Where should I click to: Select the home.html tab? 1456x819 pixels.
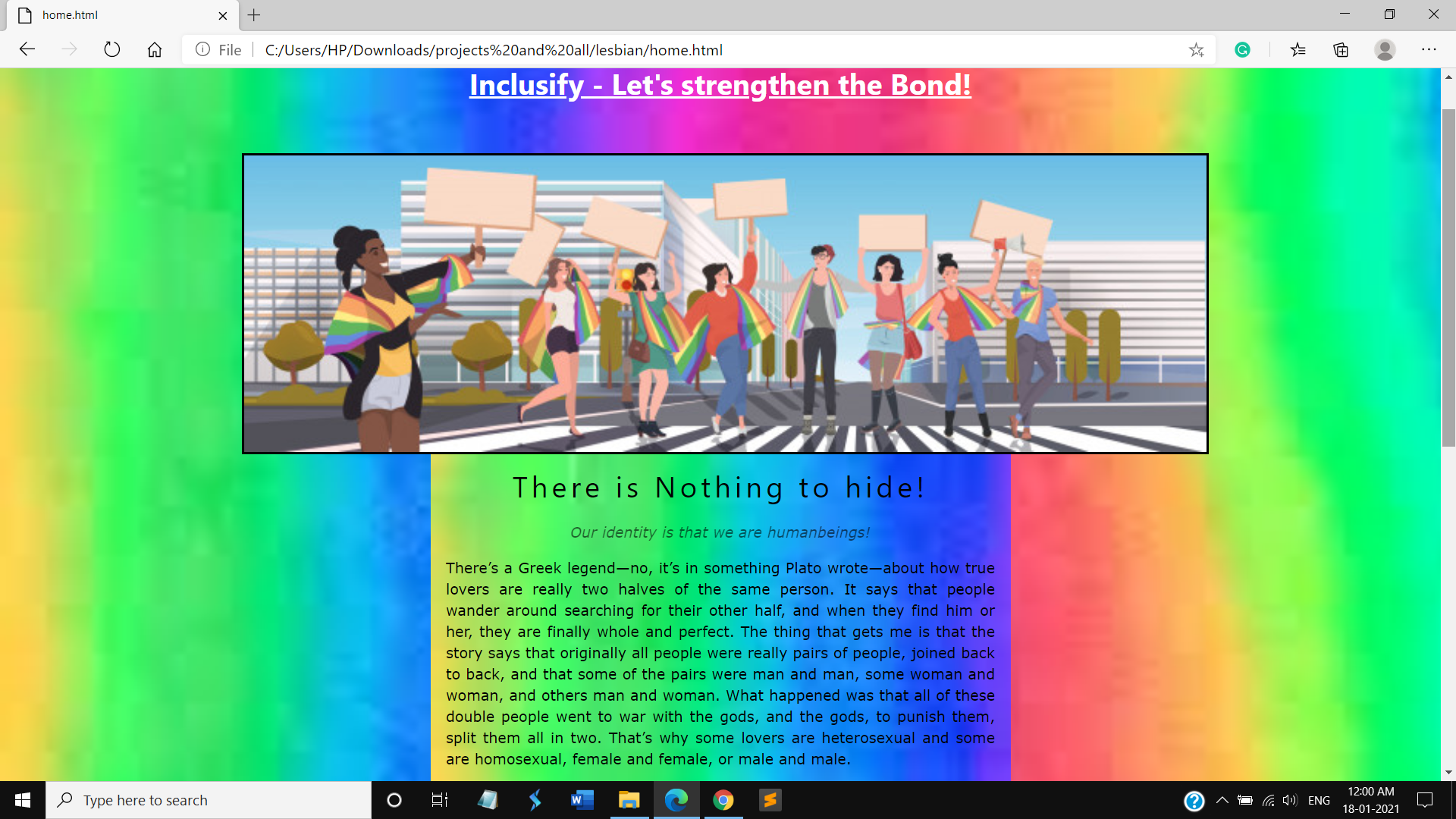coord(114,15)
